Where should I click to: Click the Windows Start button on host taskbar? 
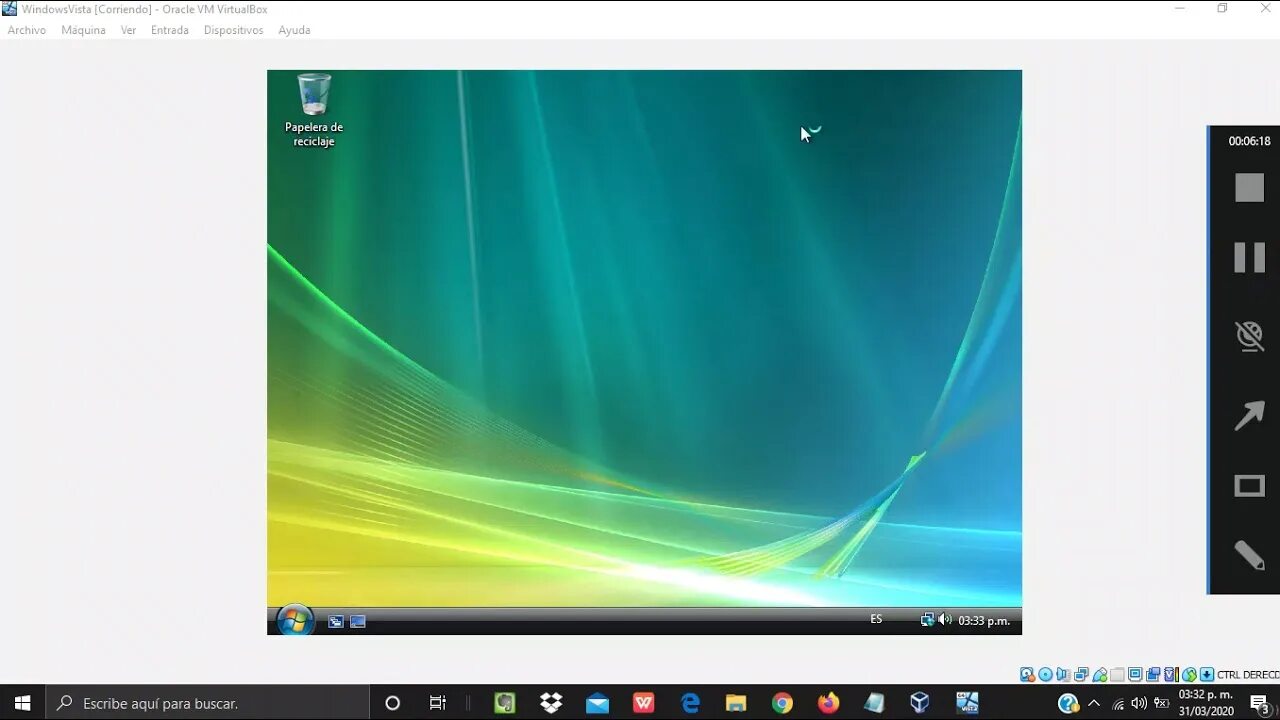click(20, 702)
